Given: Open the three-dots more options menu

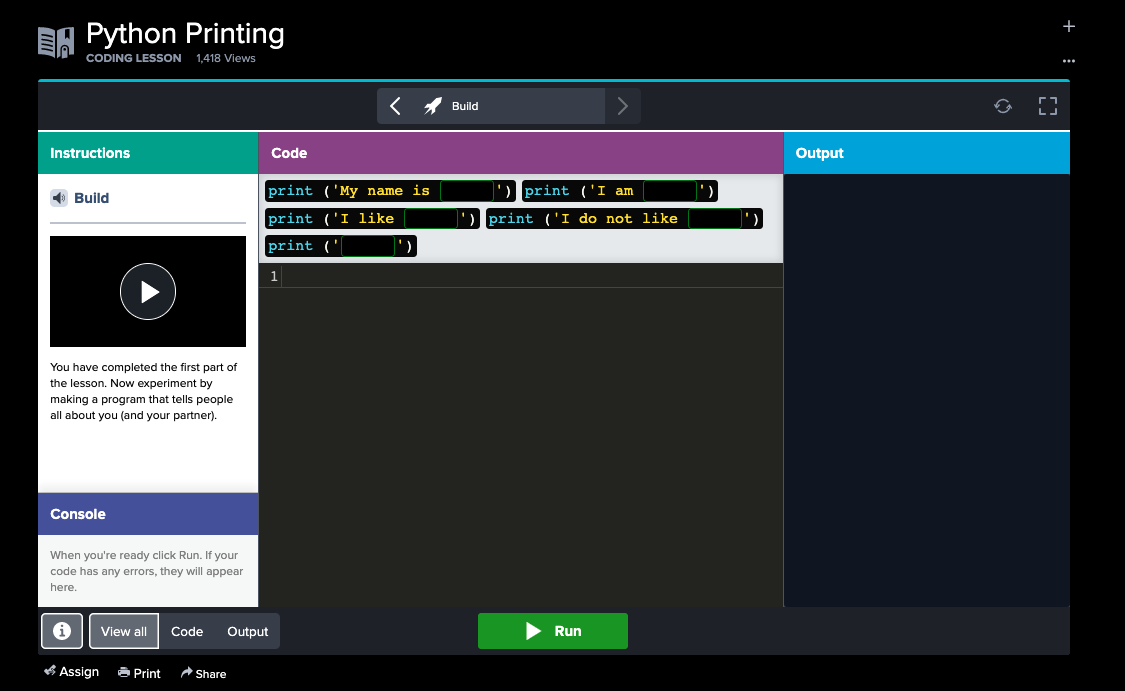Looking at the screenshot, I should (1068, 61).
